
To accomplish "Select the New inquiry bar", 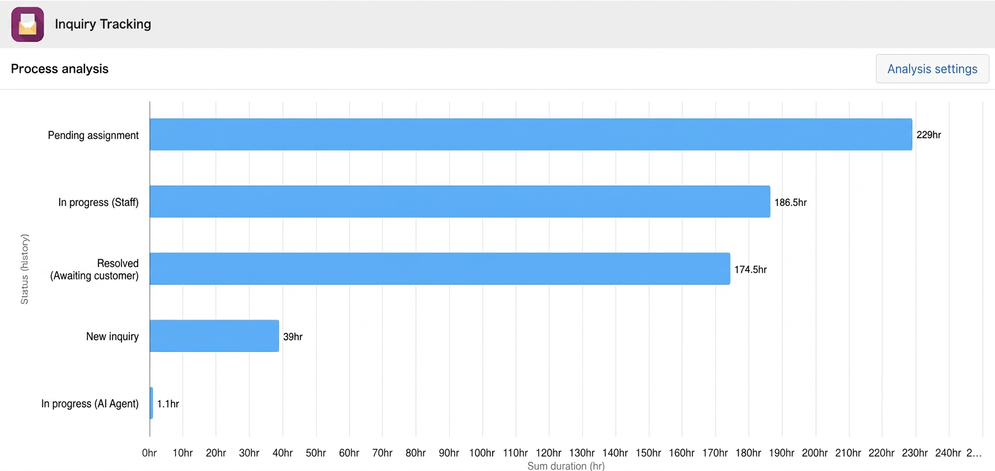I will tap(214, 336).
